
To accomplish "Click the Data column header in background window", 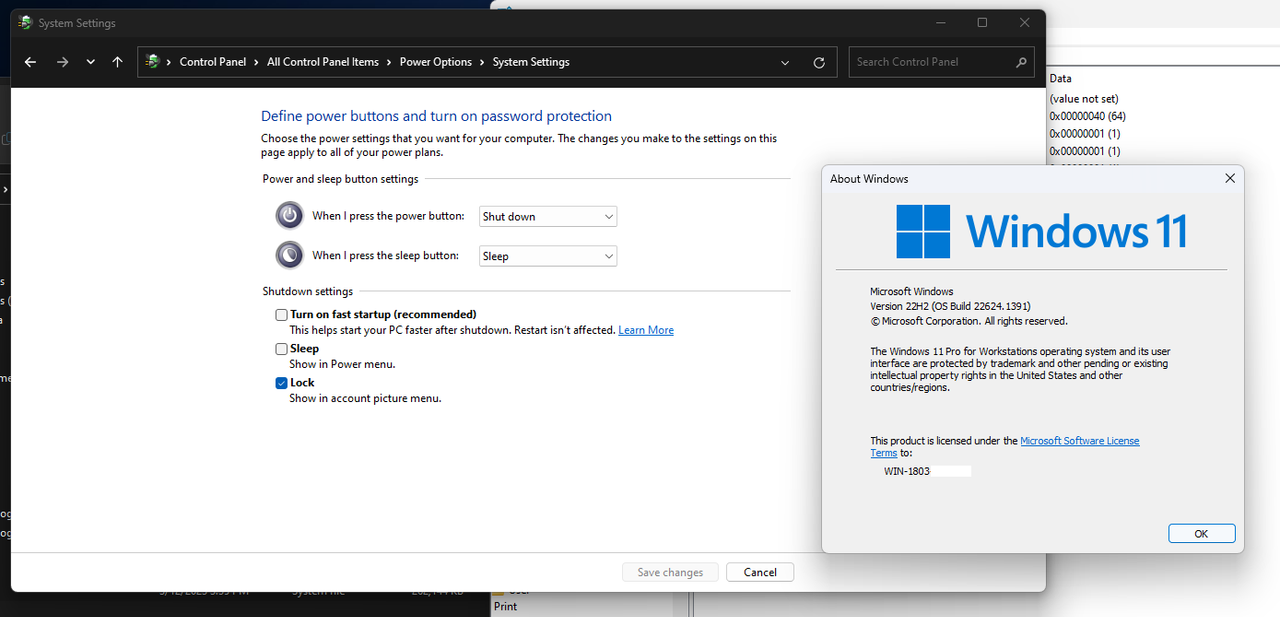I will 1061,78.
